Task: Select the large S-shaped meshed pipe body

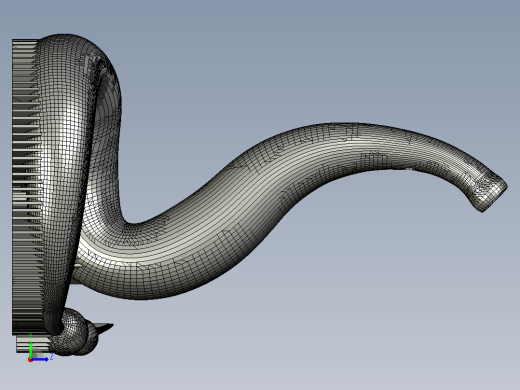Action: [233, 213]
